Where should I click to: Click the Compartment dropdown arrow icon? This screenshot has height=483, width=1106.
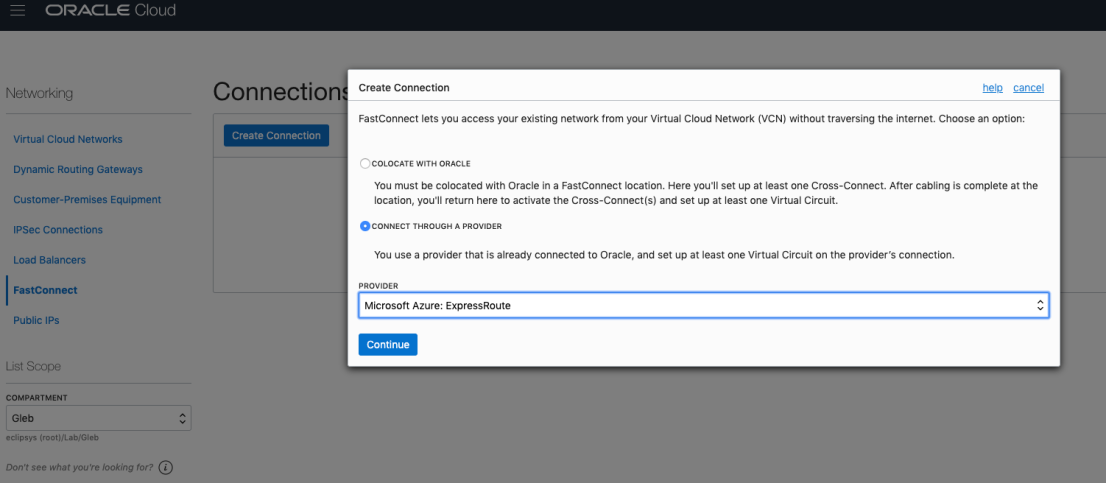[x=182, y=417]
